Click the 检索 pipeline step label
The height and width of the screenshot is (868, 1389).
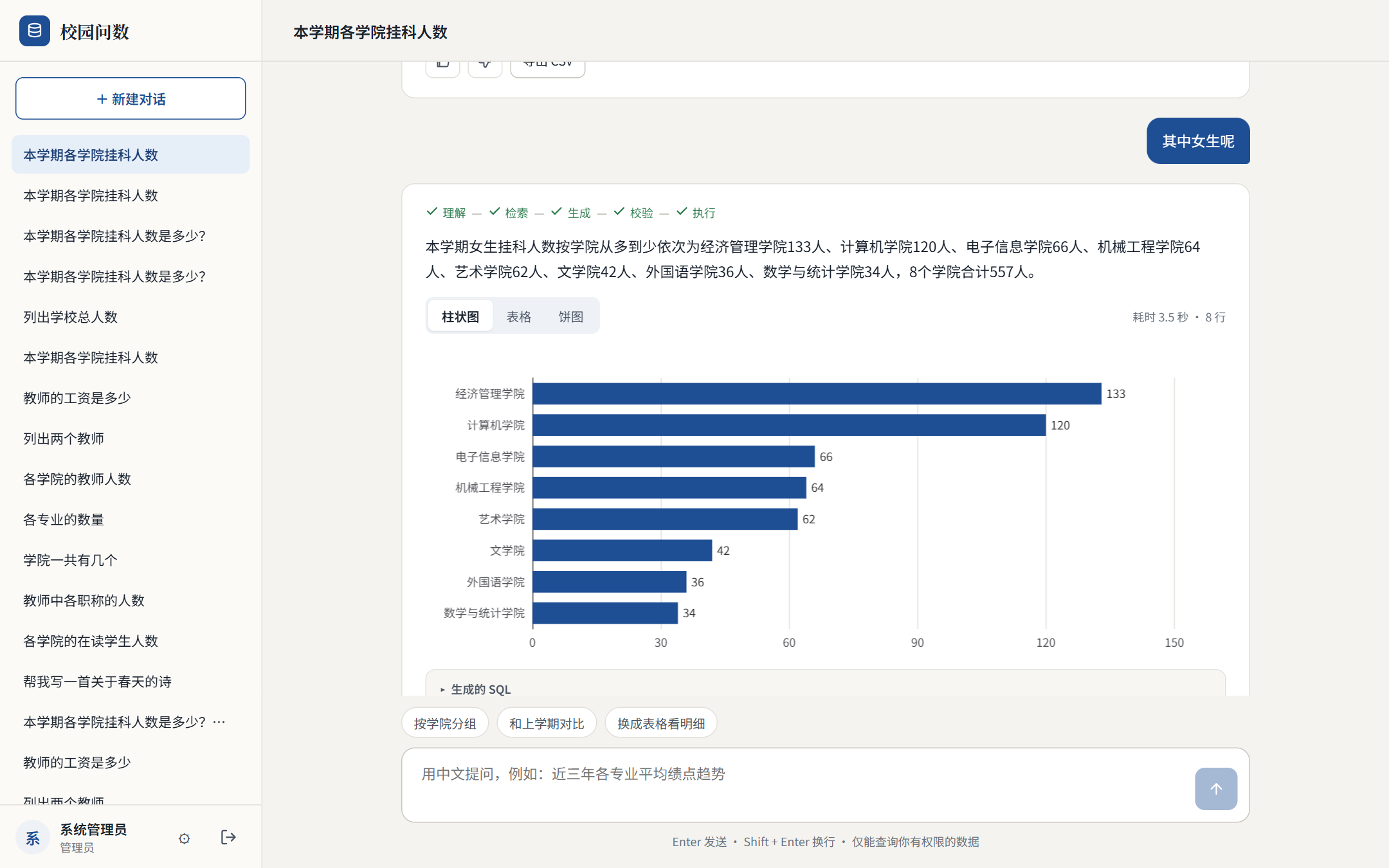point(516,213)
